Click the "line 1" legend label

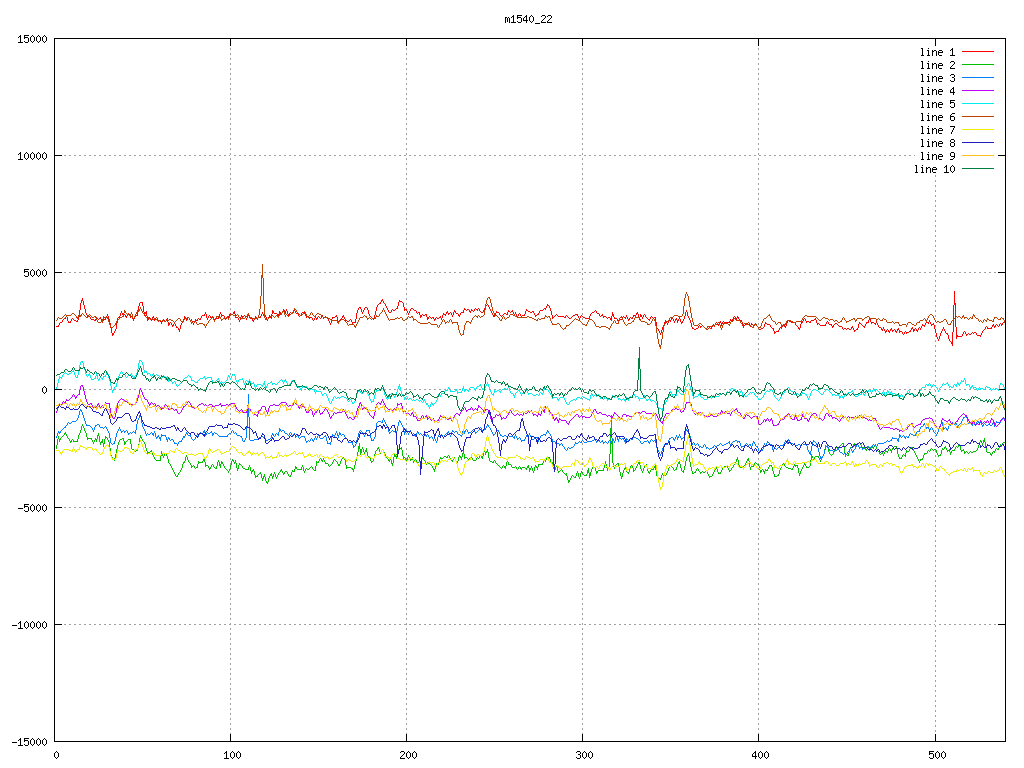pos(937,52)
